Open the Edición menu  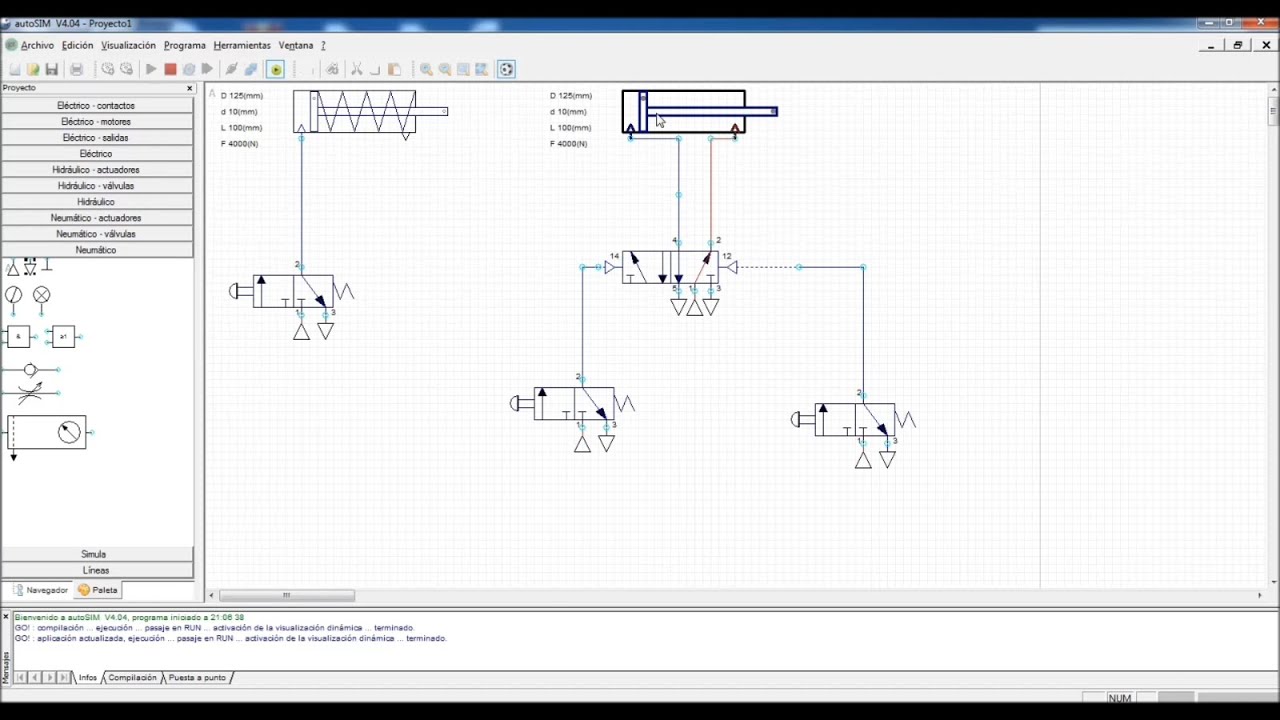77,45
